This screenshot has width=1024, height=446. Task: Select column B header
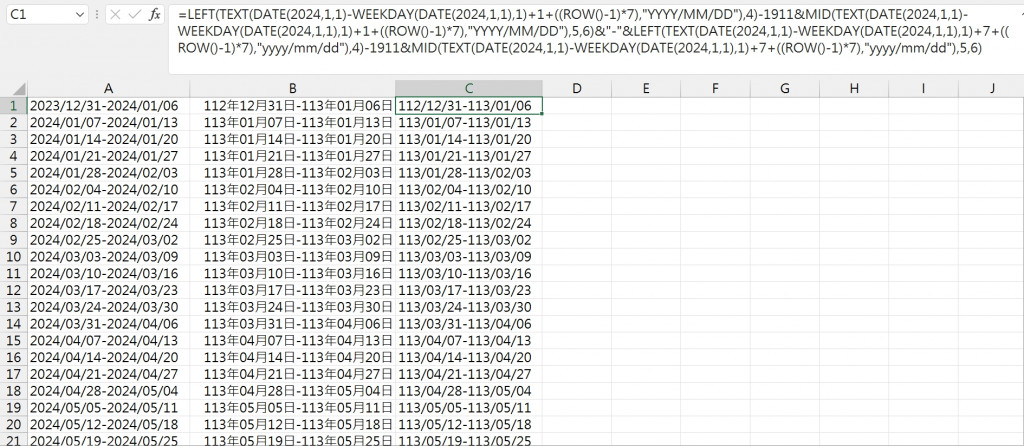[293, 89]
